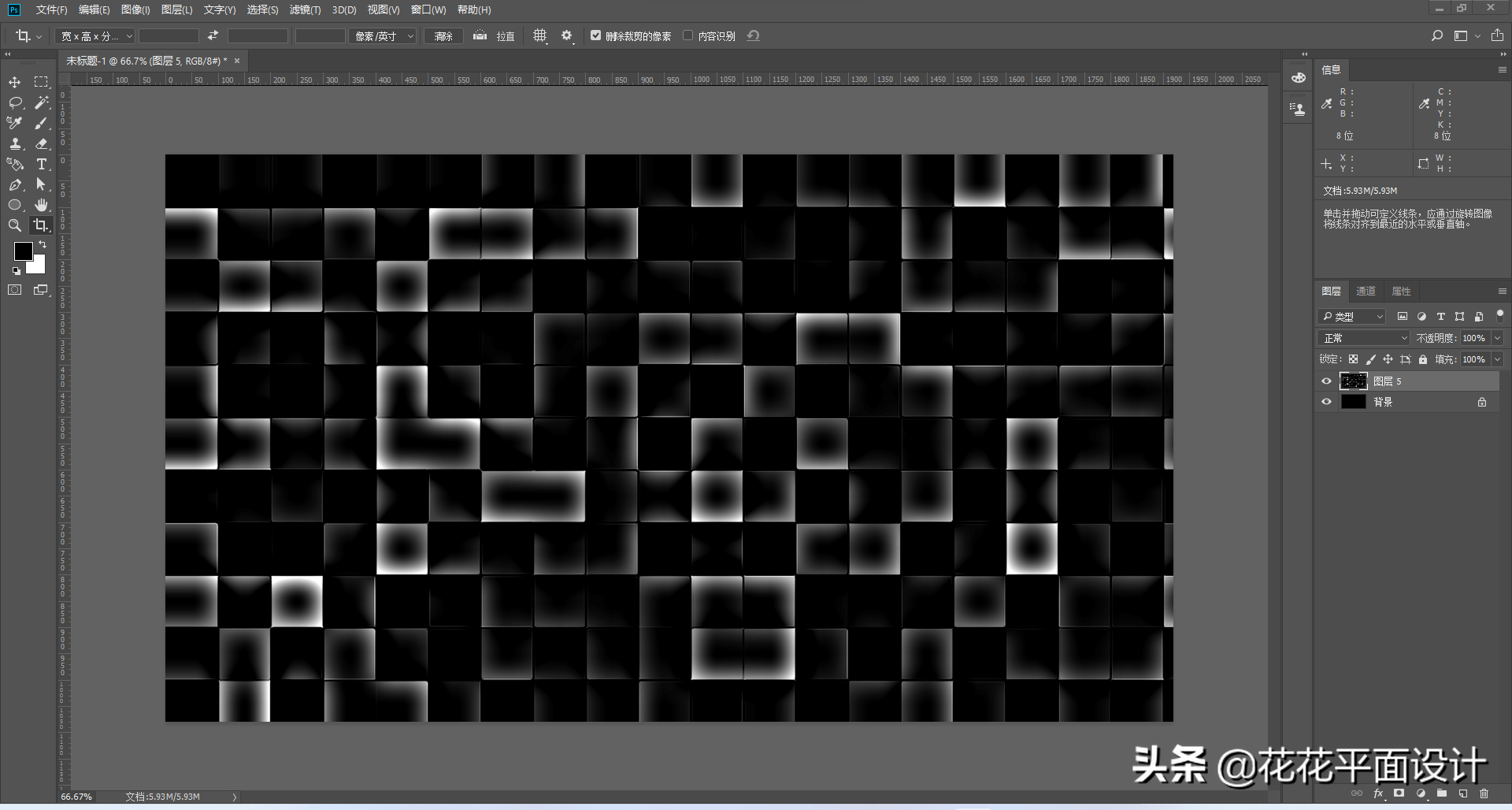Swap foreground and background colors

pyautogui.click(x=43, y=245)
